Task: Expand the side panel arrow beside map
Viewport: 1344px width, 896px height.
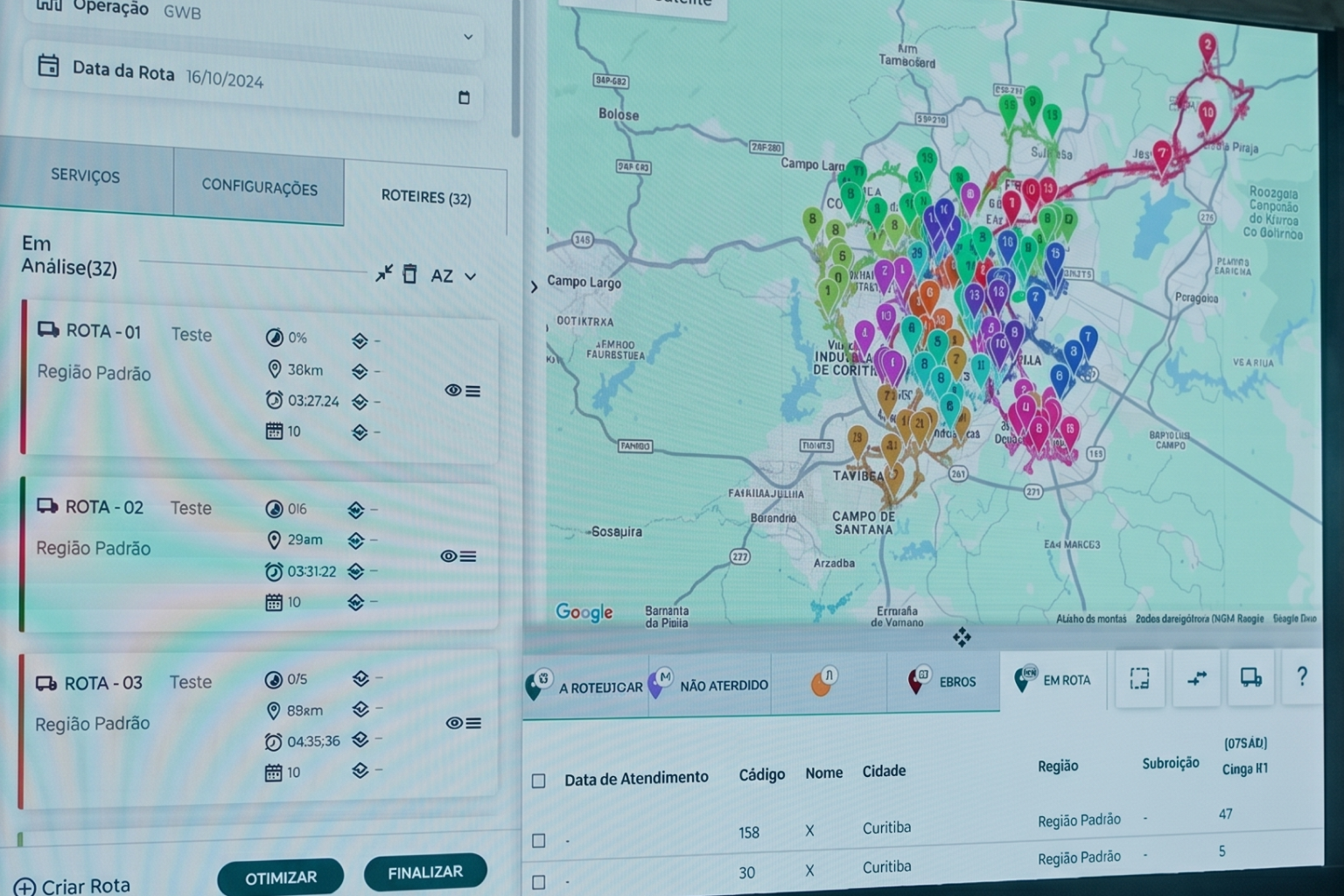Action: tap(534, 286)
